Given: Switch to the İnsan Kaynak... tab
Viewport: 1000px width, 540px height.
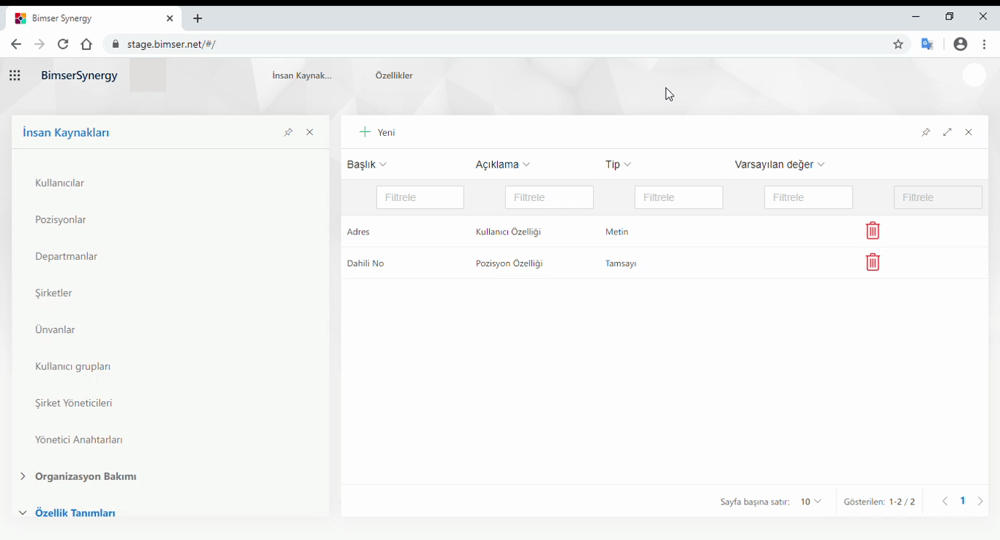Looking at the screenshot, I should click(x=302, y=76).
